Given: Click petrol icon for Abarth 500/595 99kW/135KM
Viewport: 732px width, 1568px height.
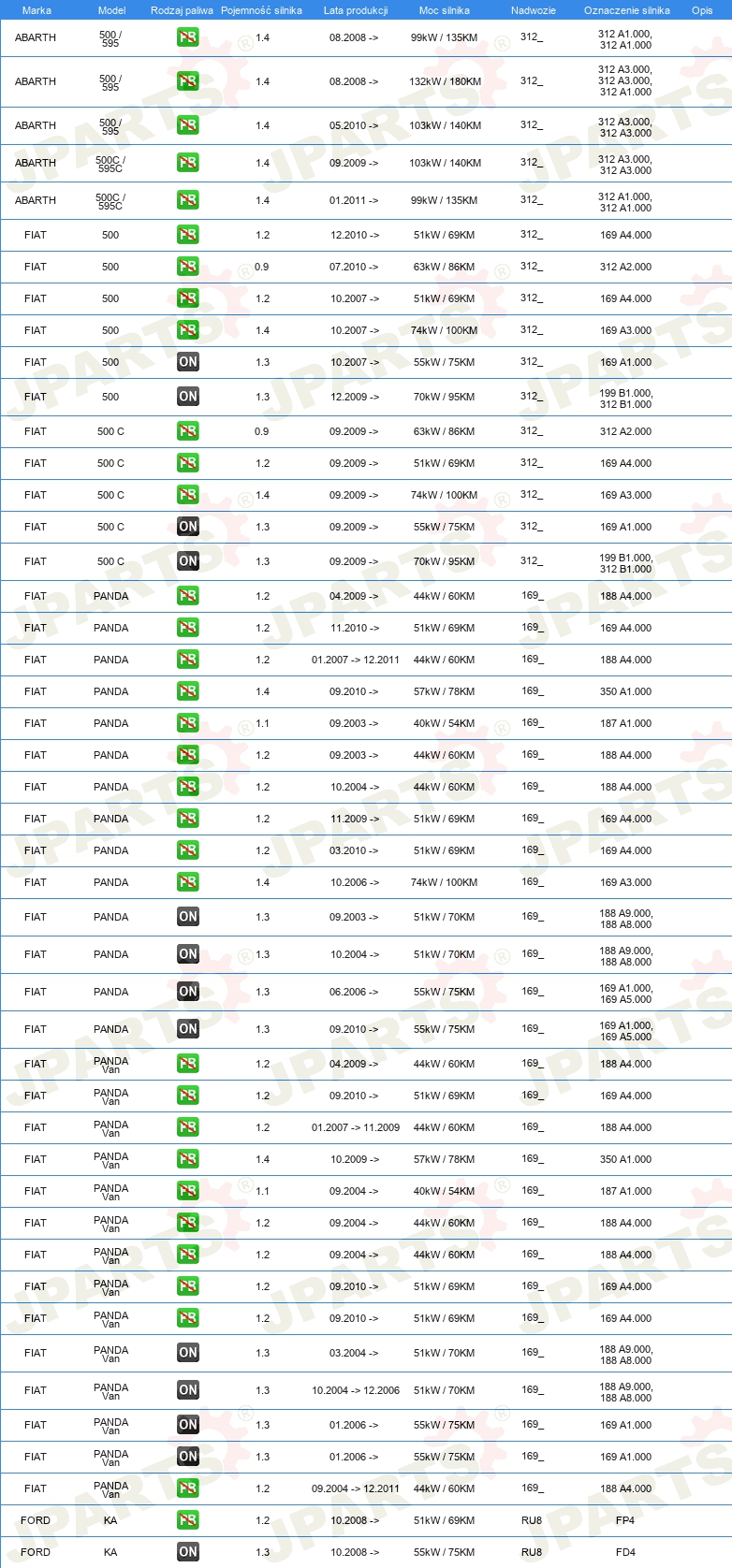Looking at the screenshot, I should point(188,38).
